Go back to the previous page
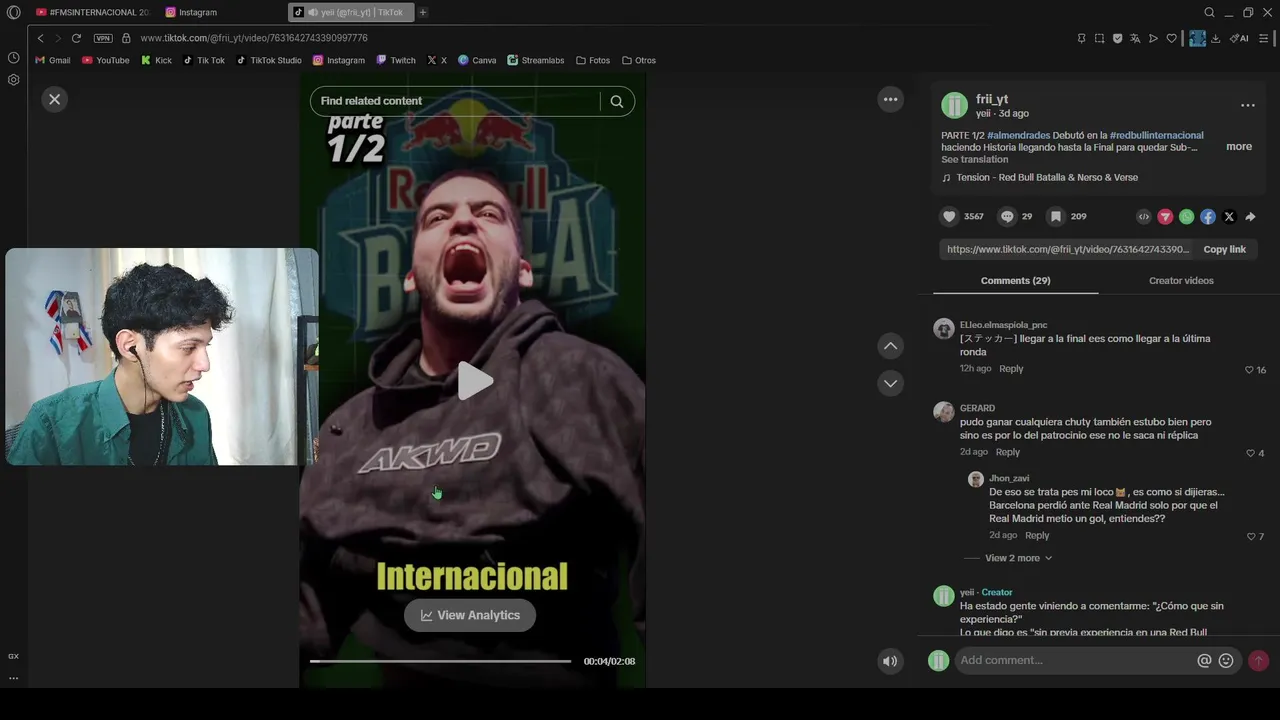The height and width of the screenshot is (720, 1280). 40,38
